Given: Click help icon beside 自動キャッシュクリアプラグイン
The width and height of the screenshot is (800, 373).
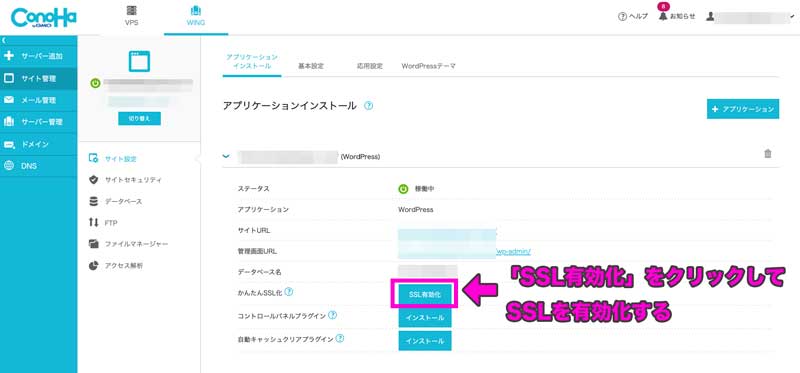Looking at the screenshot, I should (x=340, y=338).
